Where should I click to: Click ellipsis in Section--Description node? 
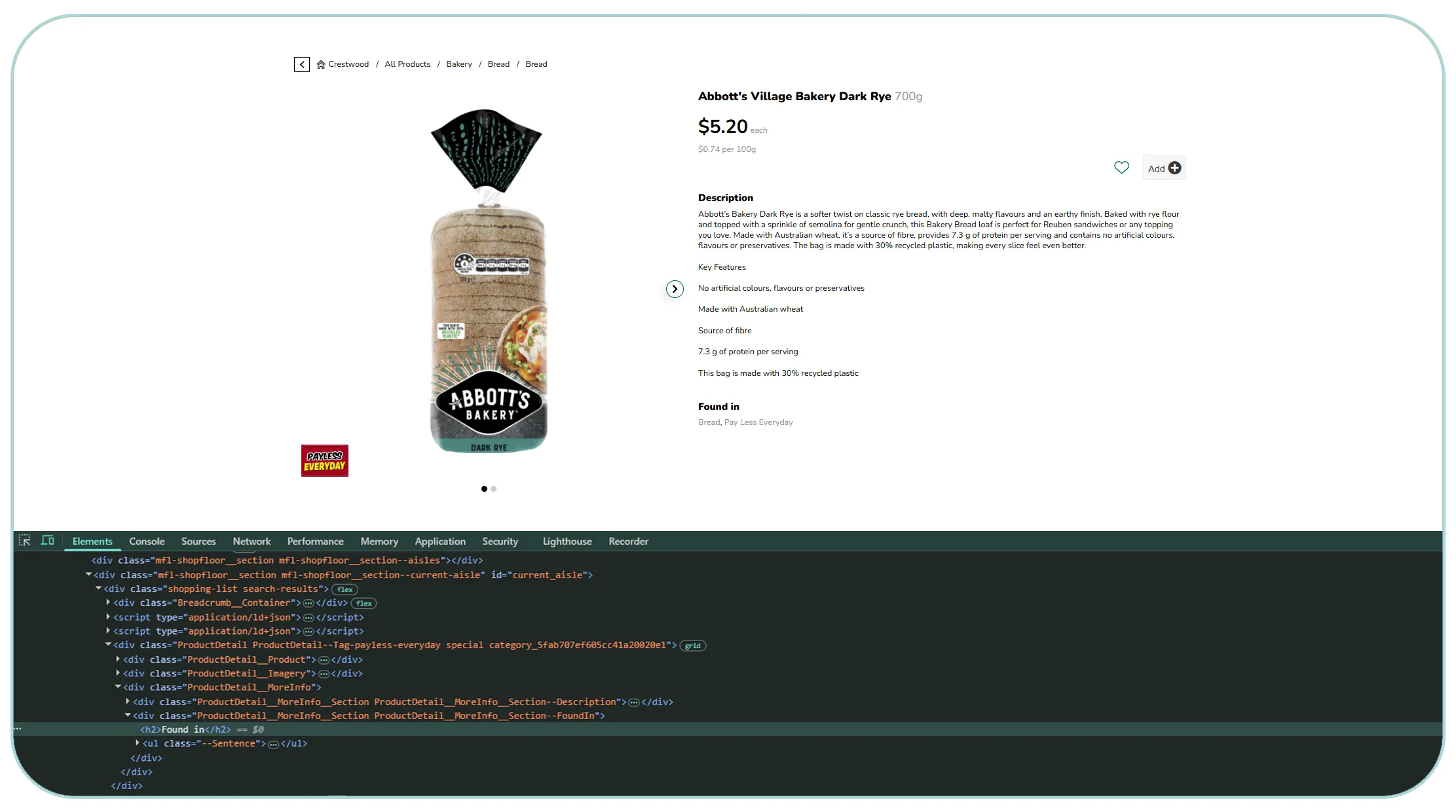(x=634, y=702)
